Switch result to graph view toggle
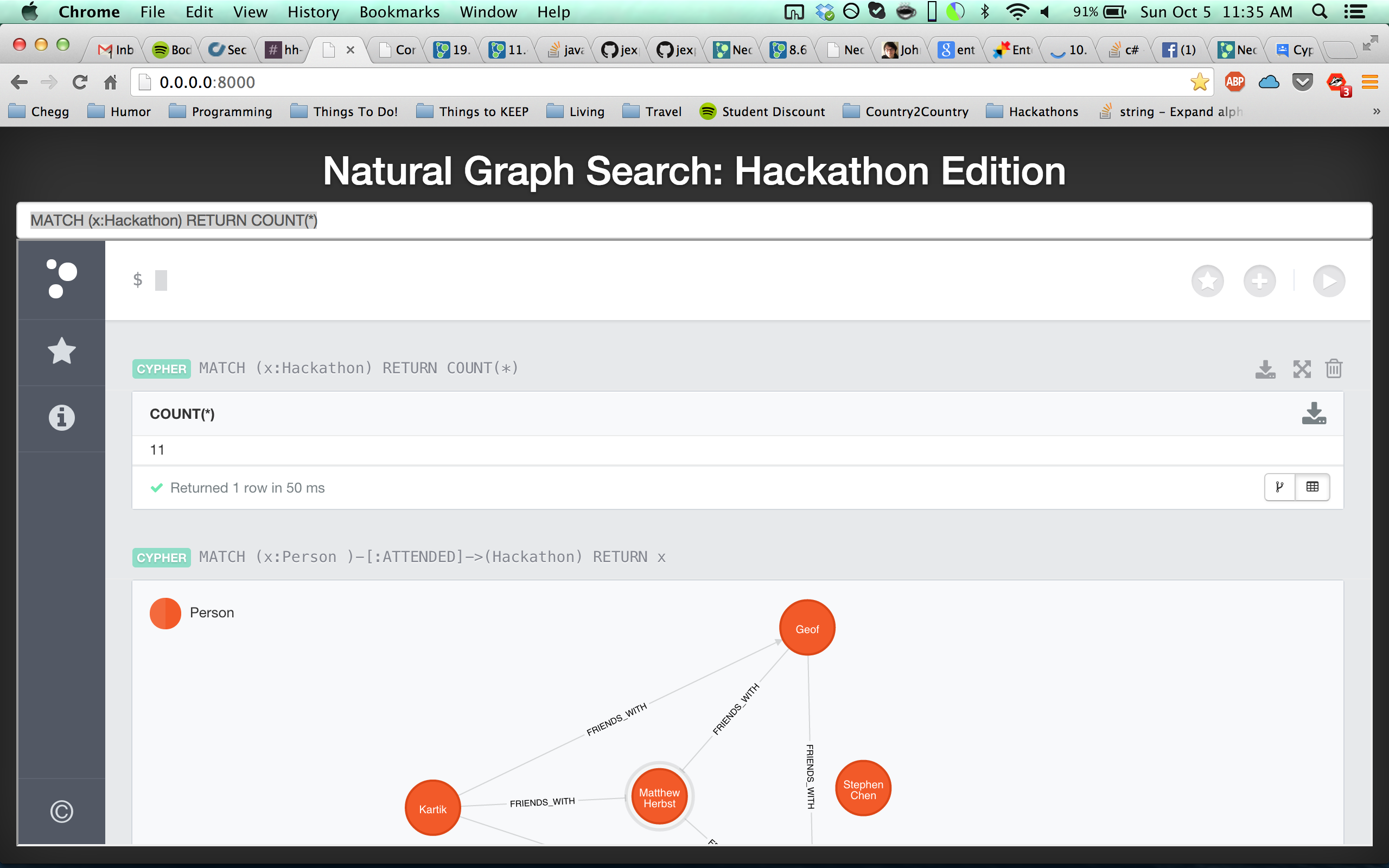The height and width of the screenshot is (868, 1389). [x=1279, y=487]
